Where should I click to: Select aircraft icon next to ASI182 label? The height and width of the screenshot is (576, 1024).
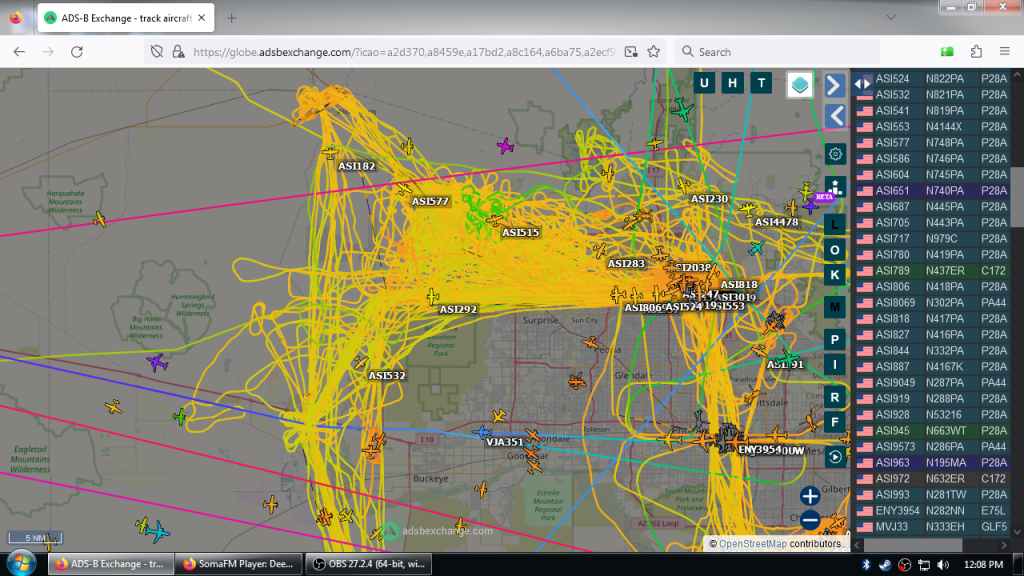tap(330, 153)
